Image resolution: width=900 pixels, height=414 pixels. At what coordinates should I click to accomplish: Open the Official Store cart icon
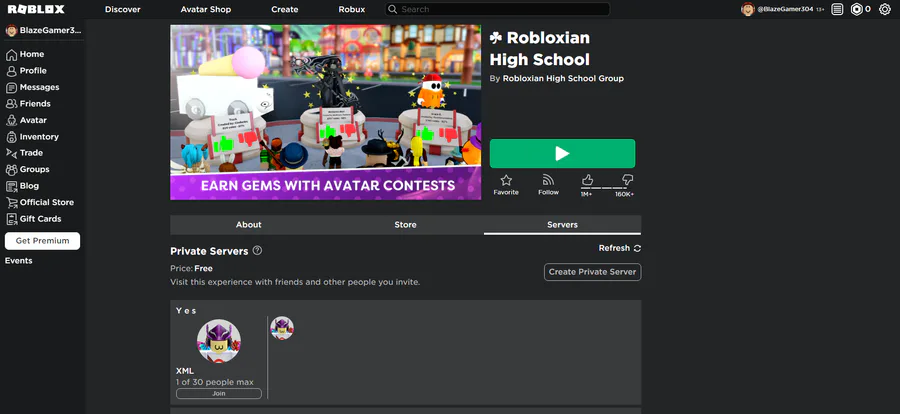(11, 202)
